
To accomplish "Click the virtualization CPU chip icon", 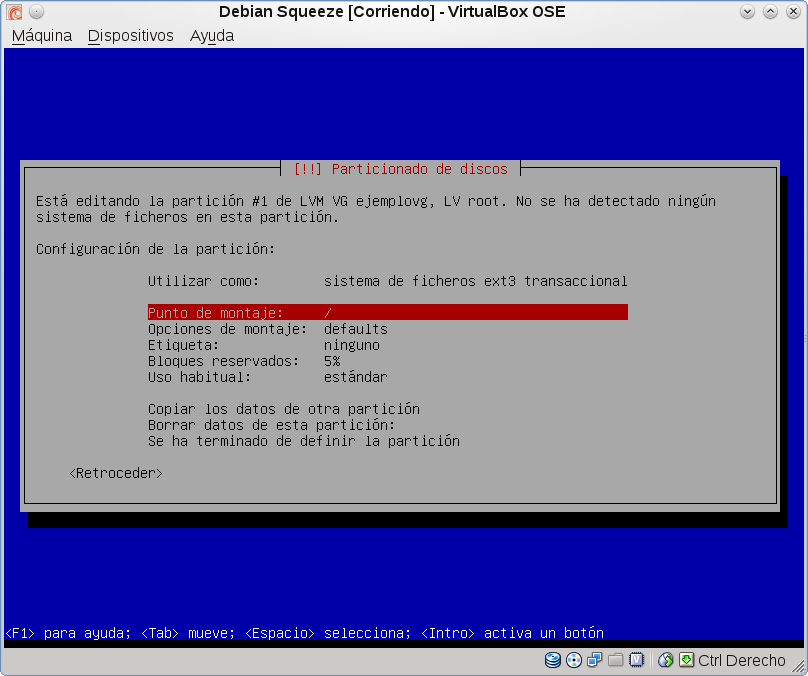I will [x=636, y=660].
